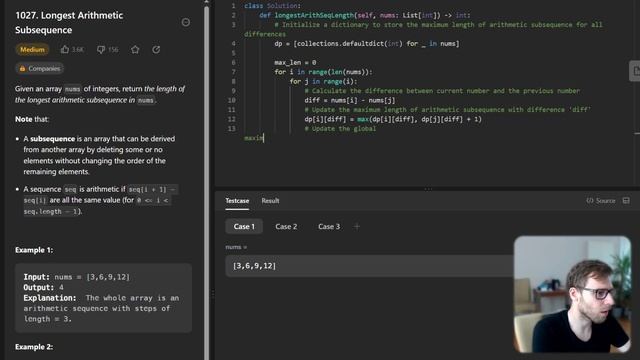The image size is (640, 360).
Task: Click the Medium difficulty badge
Action: click(x=32, y=49)
